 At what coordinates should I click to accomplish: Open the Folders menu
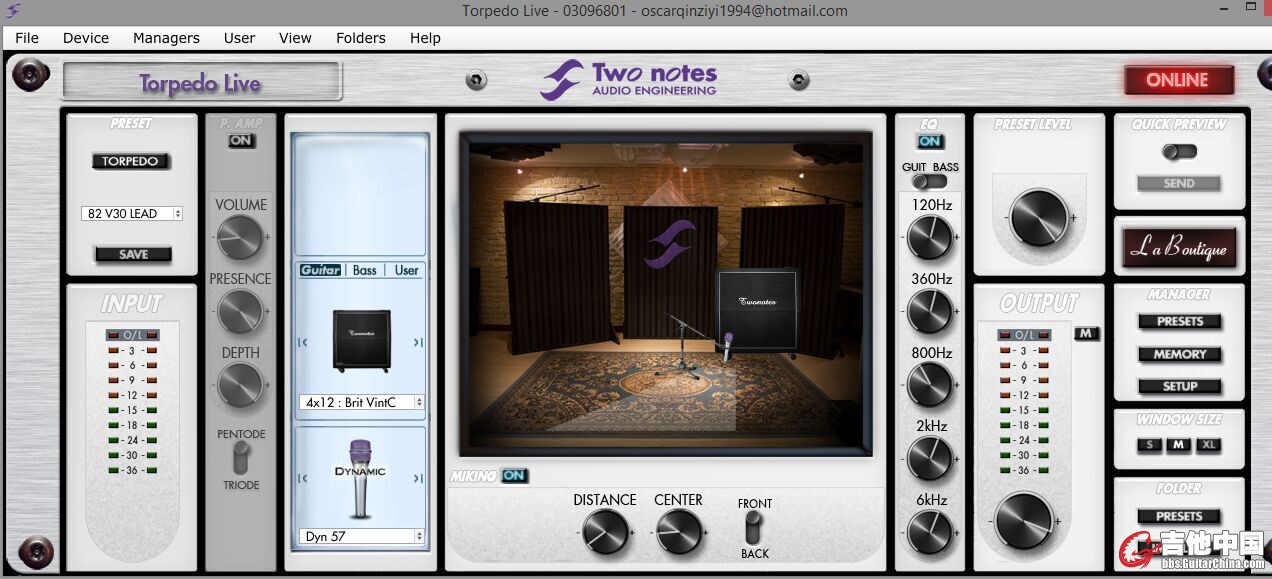(361, 38)
